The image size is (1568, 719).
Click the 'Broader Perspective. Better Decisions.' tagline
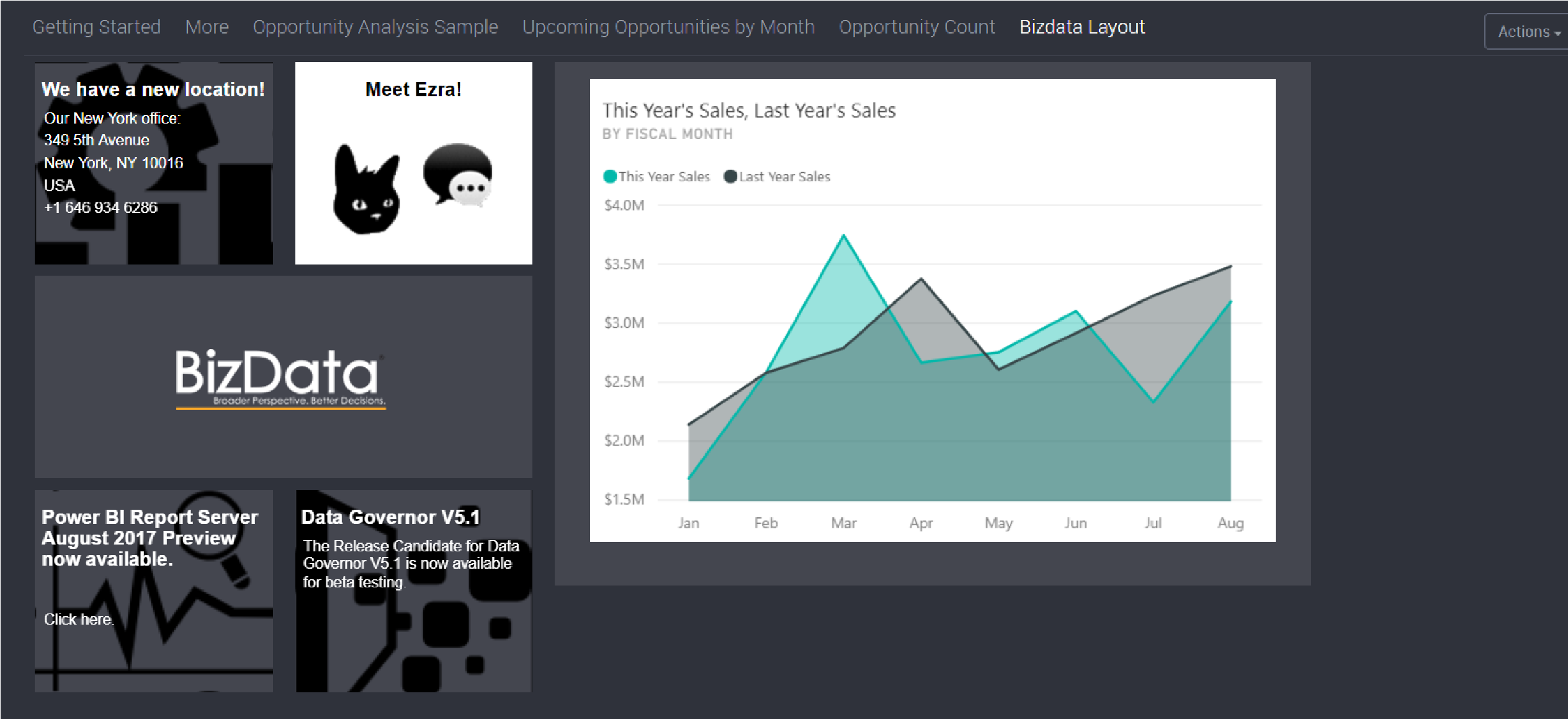(x=299, y=400)
